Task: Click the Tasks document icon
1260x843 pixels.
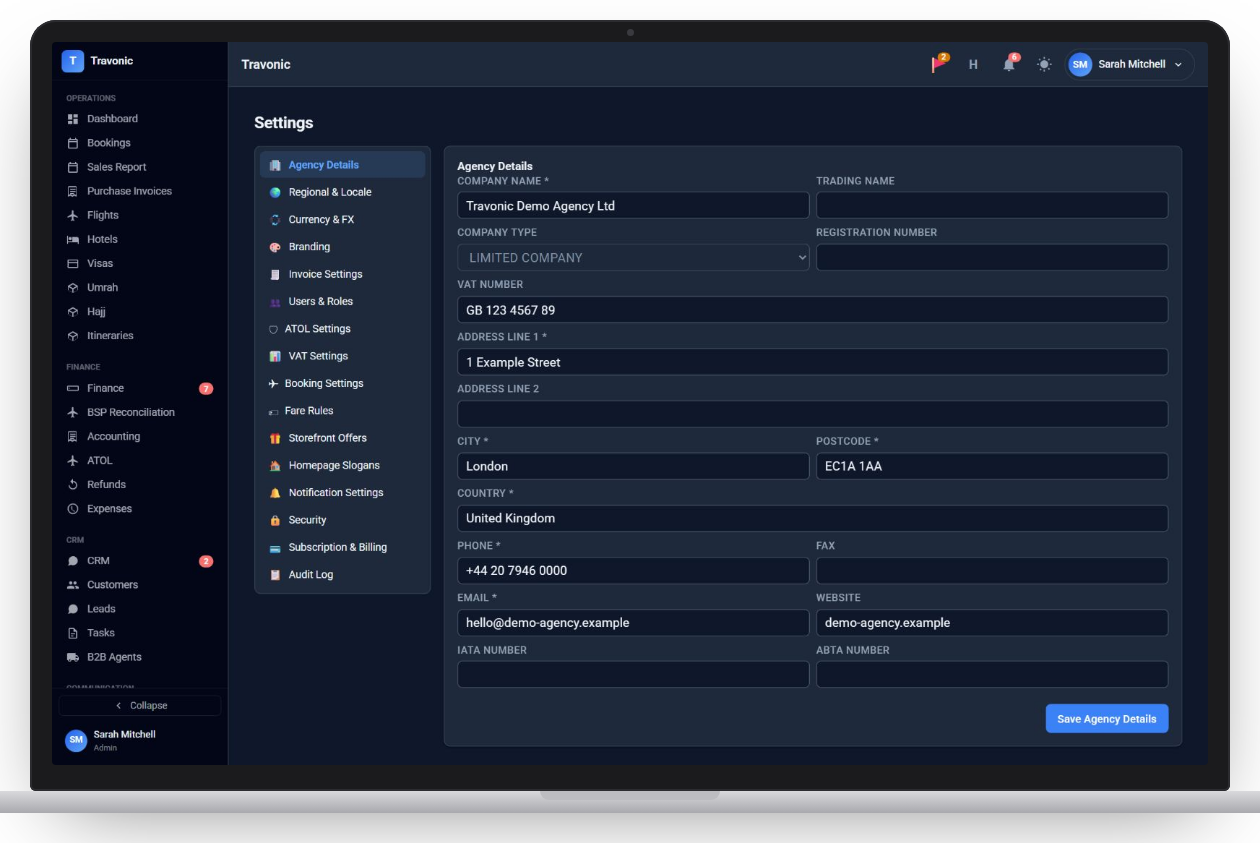Action: point(73,633)
